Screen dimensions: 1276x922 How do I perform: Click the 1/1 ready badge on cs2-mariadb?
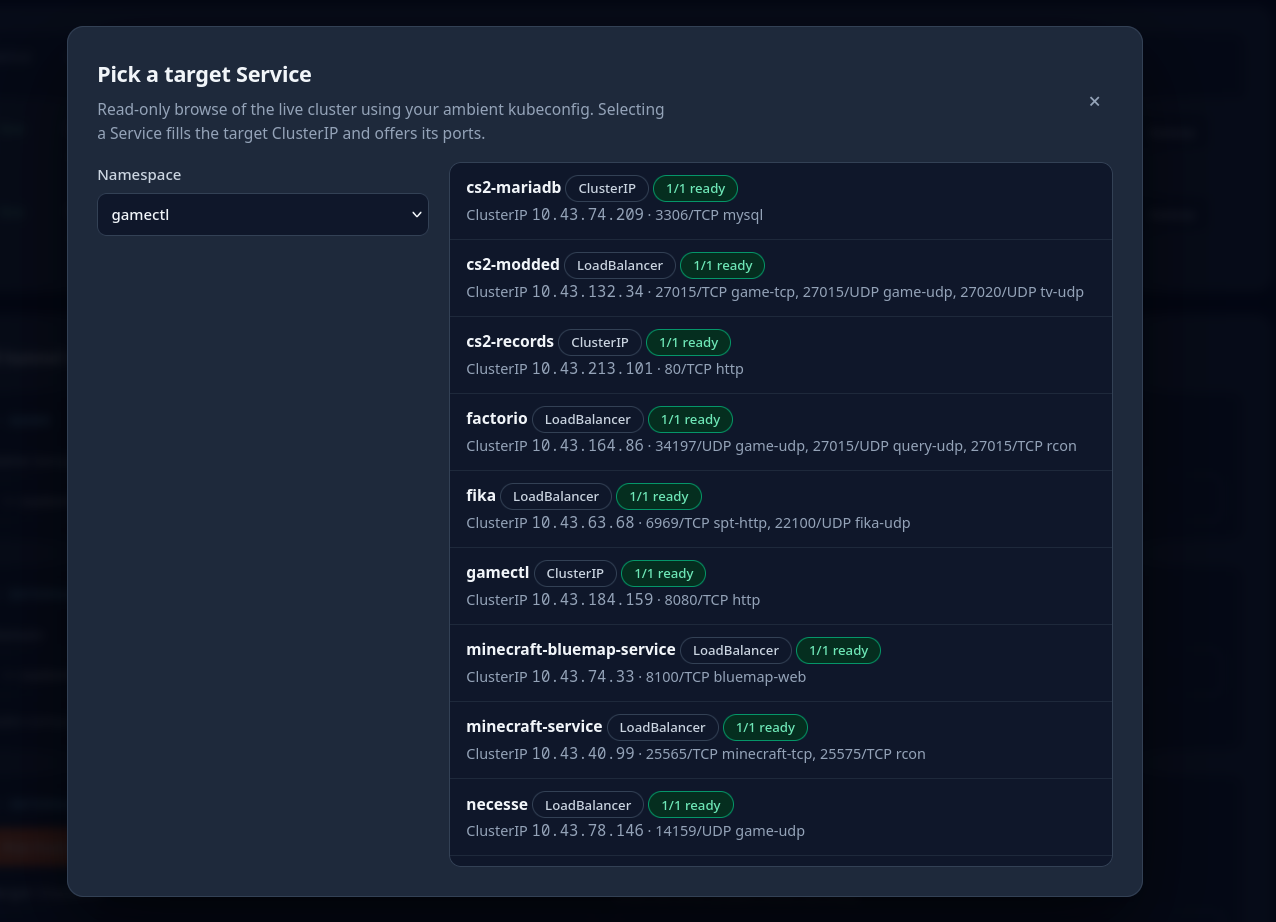[x=696, y=188]
